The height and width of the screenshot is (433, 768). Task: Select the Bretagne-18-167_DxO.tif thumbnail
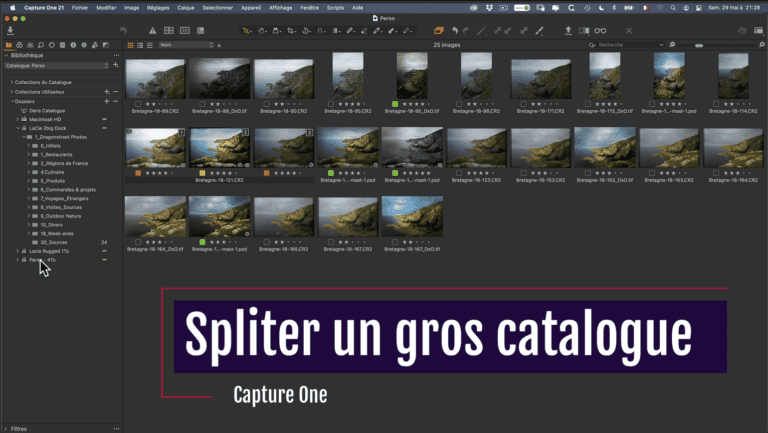[x=412, y=216]
